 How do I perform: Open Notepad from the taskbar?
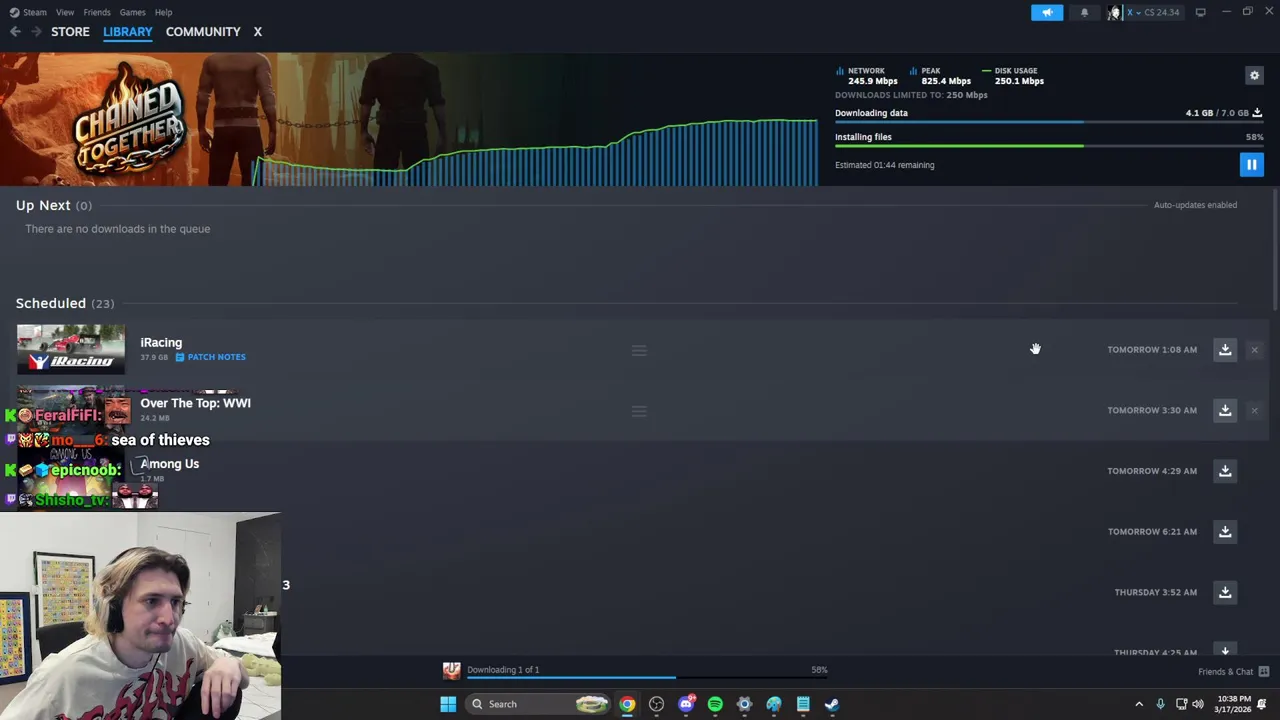click(803, 704)
